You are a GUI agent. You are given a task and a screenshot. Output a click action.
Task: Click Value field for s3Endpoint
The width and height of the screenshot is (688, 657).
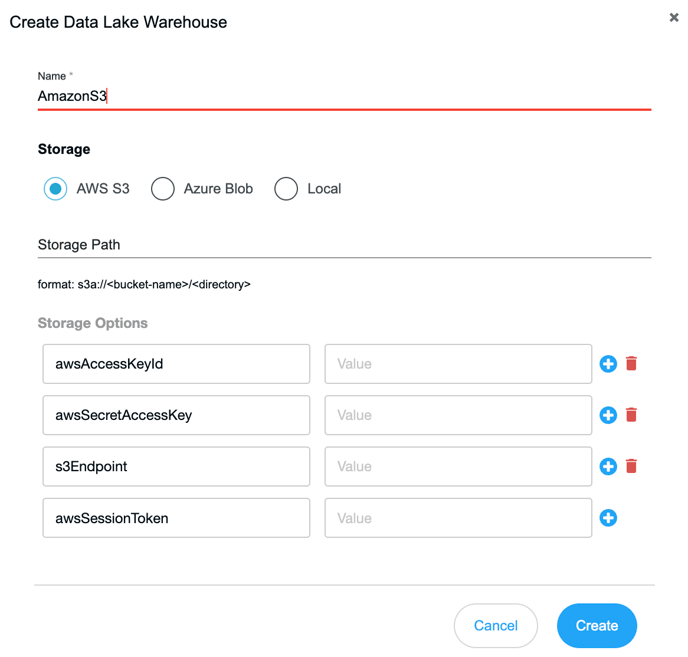[x=458, y=467]
